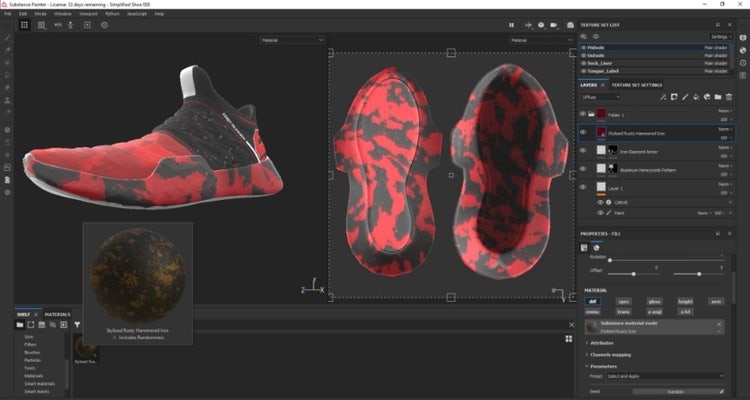Click the add paint layer brush icon
This screenshot has height=400, width=750.
pyautogui.click(x=685, y=97)
